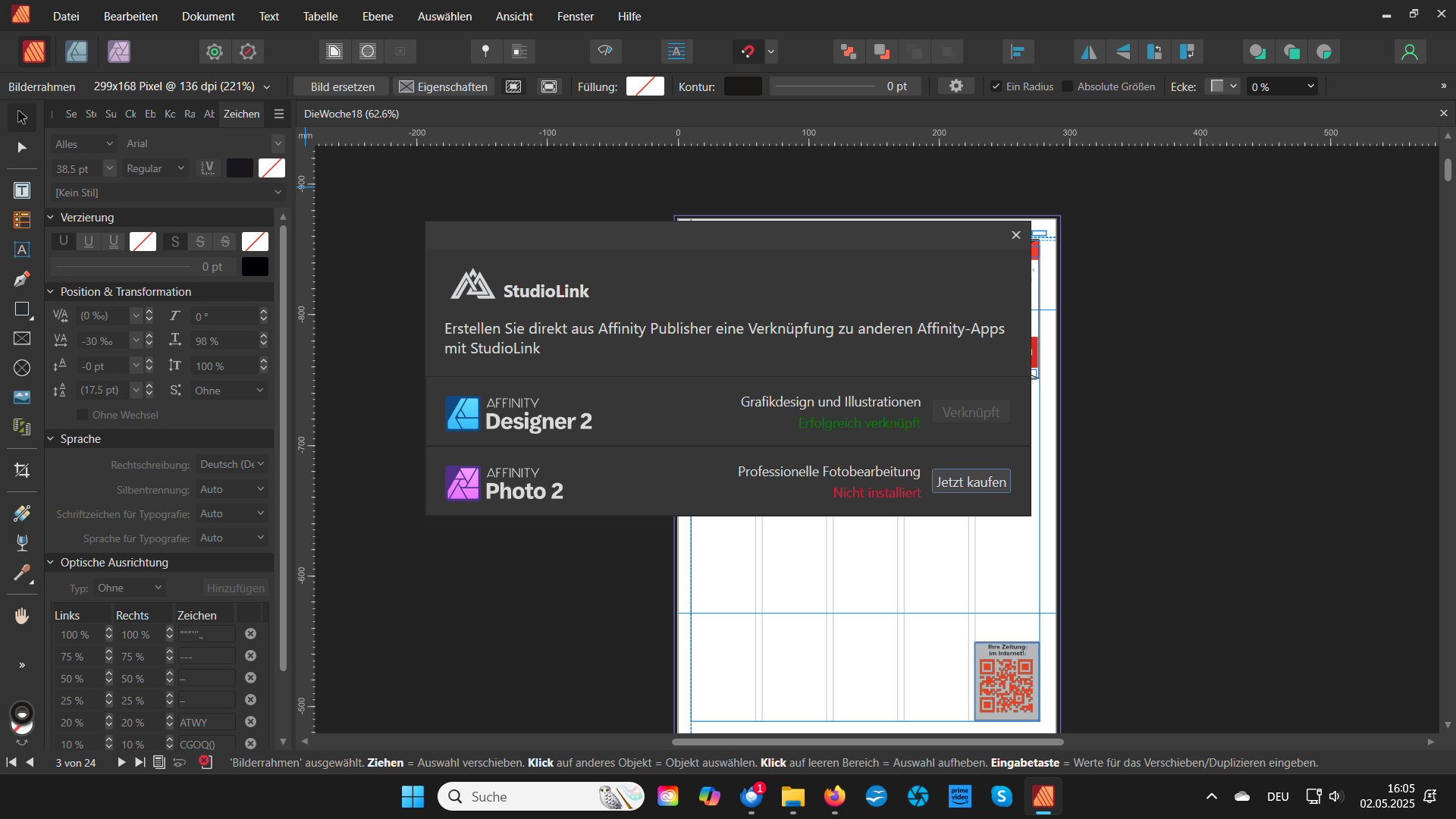Click the Verknüpft button for Designer 2

(971, 412)
